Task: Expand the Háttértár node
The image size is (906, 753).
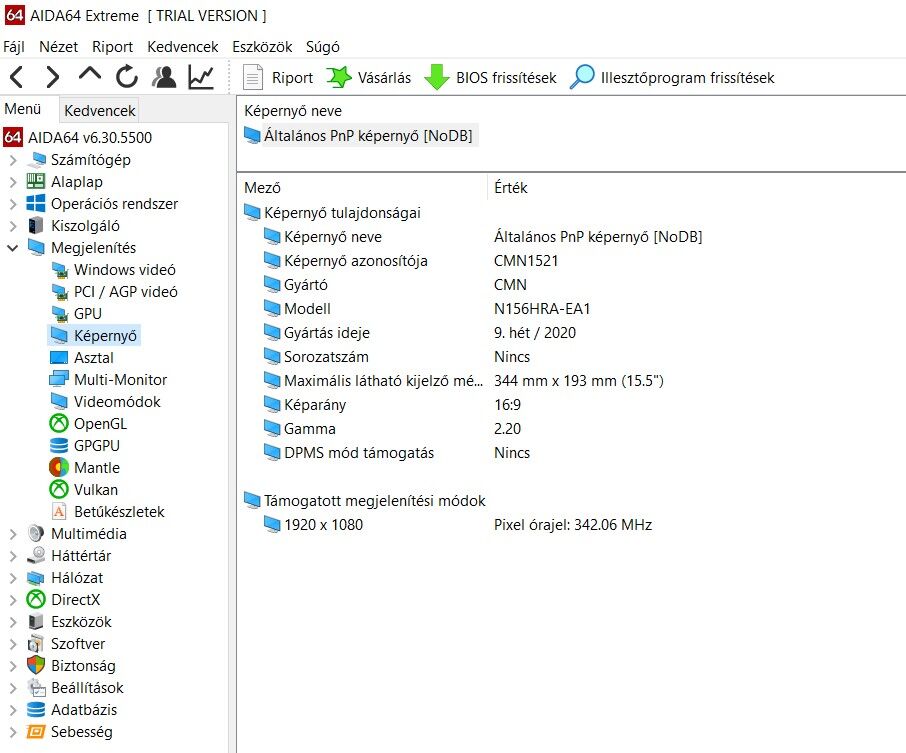Action: pyautogui.click(x=13, y=556)
